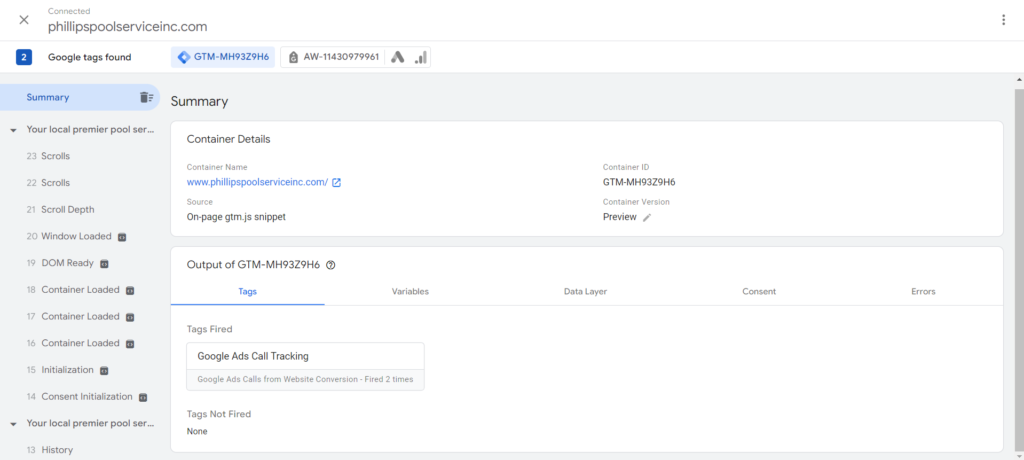Open the www.phillipspoolserviceinc.com/ container link
1024x460 pixels.
click(x=257, y=182)
